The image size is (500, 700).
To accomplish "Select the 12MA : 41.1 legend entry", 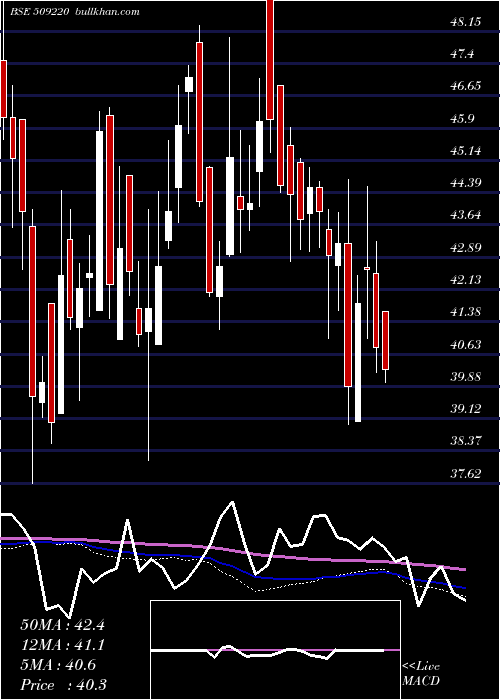I will (x=62, y=645).
